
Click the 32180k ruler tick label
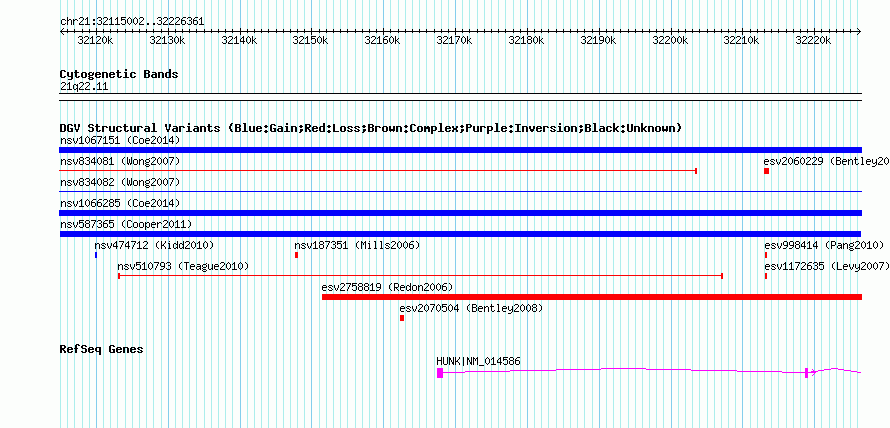point(526,41)
